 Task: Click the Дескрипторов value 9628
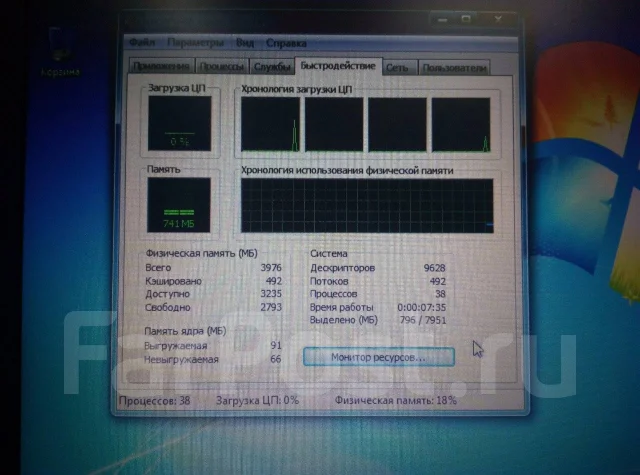pos(434,268)
